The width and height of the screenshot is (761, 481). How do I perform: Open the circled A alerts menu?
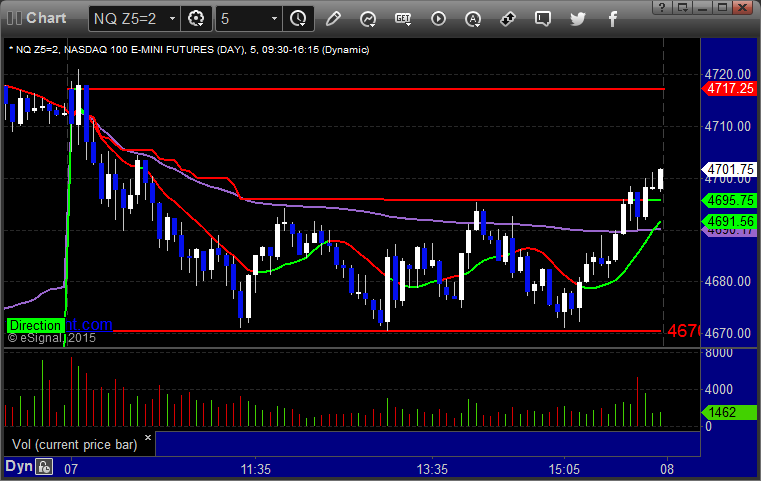(x=473, y=19)
